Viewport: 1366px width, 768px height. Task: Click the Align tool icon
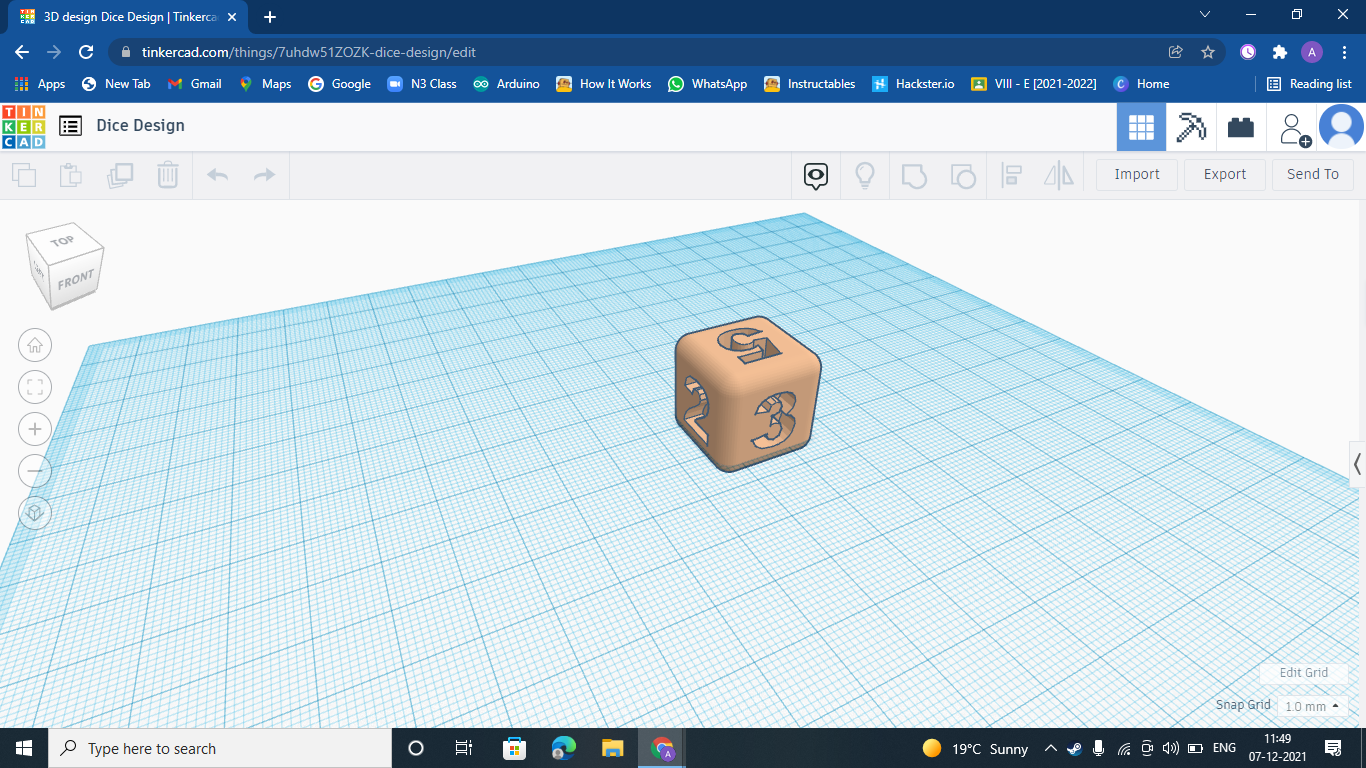pyautogui.click(x=1011, y=176)
